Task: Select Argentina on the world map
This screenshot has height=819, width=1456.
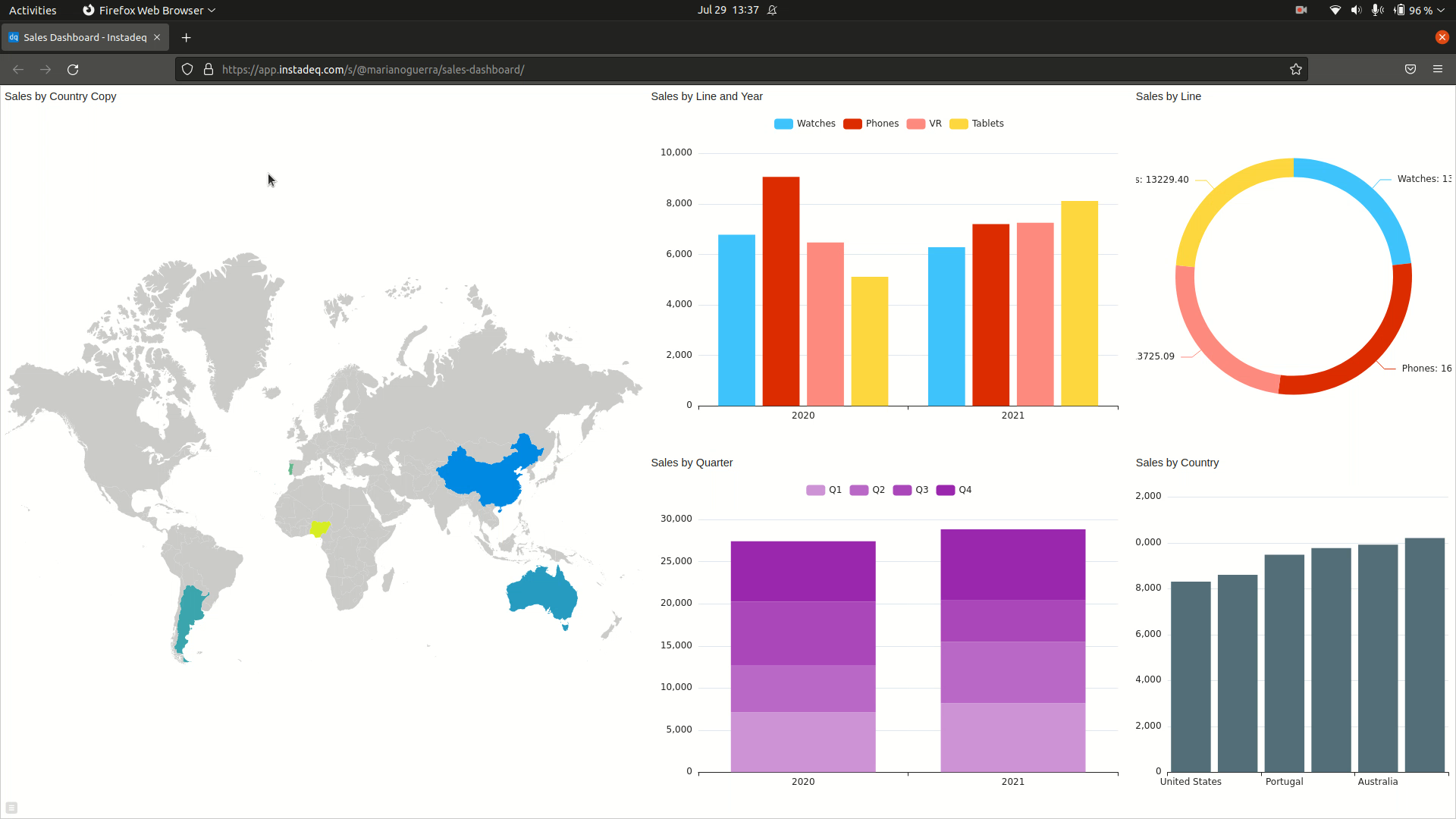Action: (190, 610)
